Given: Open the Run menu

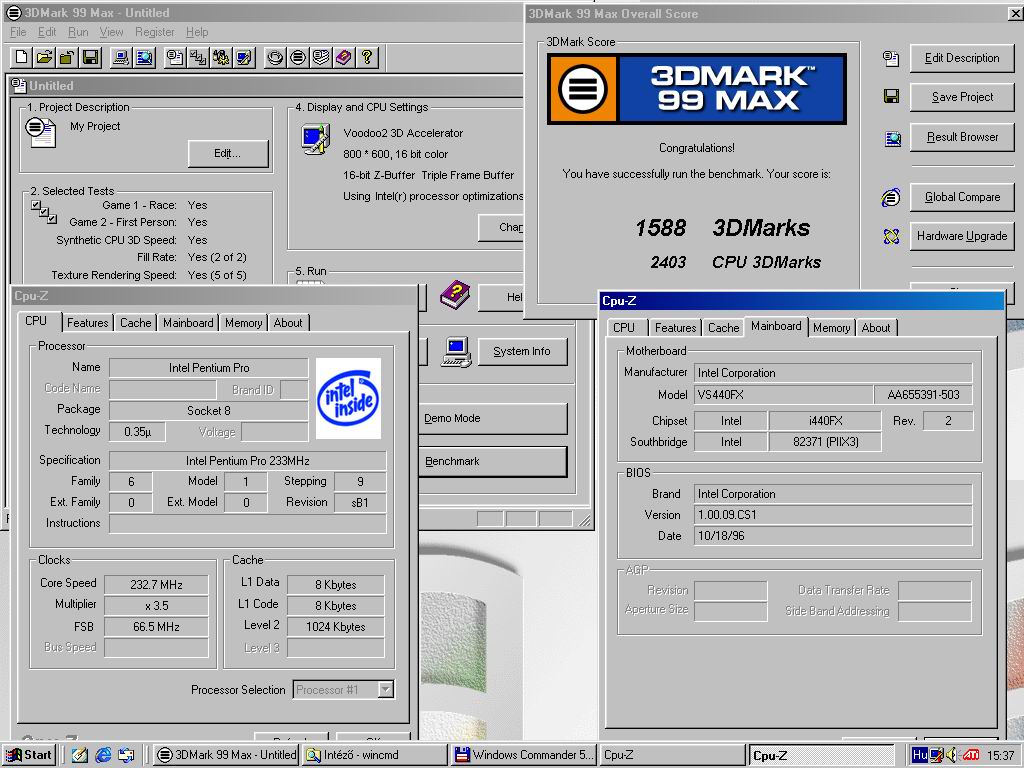Looking at the screenshot, I should [x=78, y=32].
